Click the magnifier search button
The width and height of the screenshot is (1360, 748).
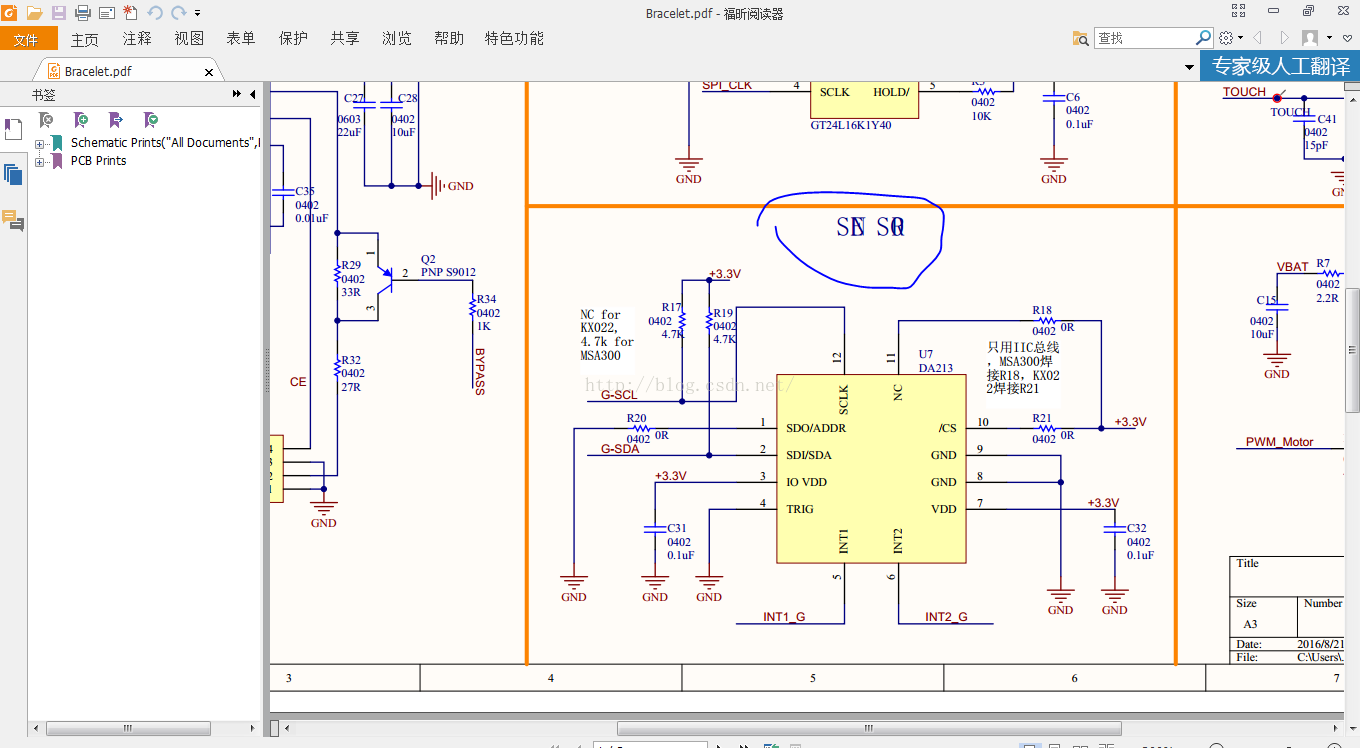click(x=1204, y=38)
